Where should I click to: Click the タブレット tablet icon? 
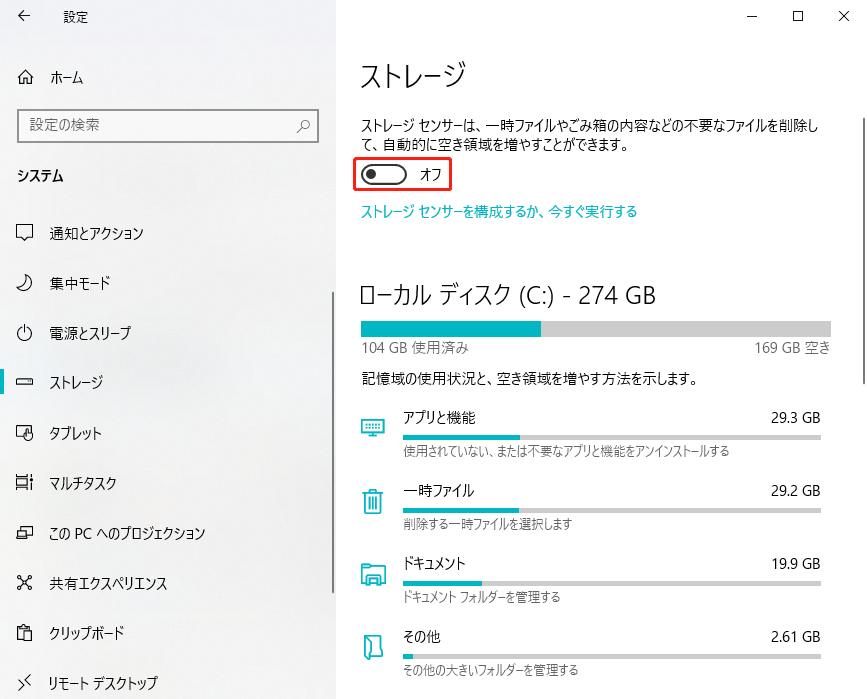point(26,433)
